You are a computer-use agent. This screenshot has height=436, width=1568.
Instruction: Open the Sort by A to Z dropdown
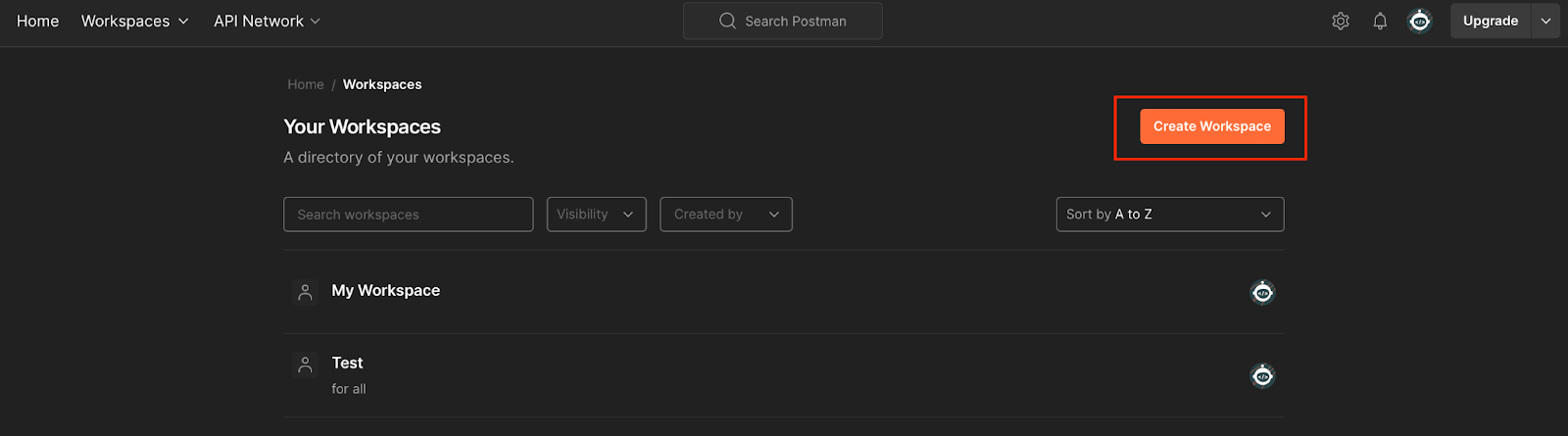tap(1169, 215)
